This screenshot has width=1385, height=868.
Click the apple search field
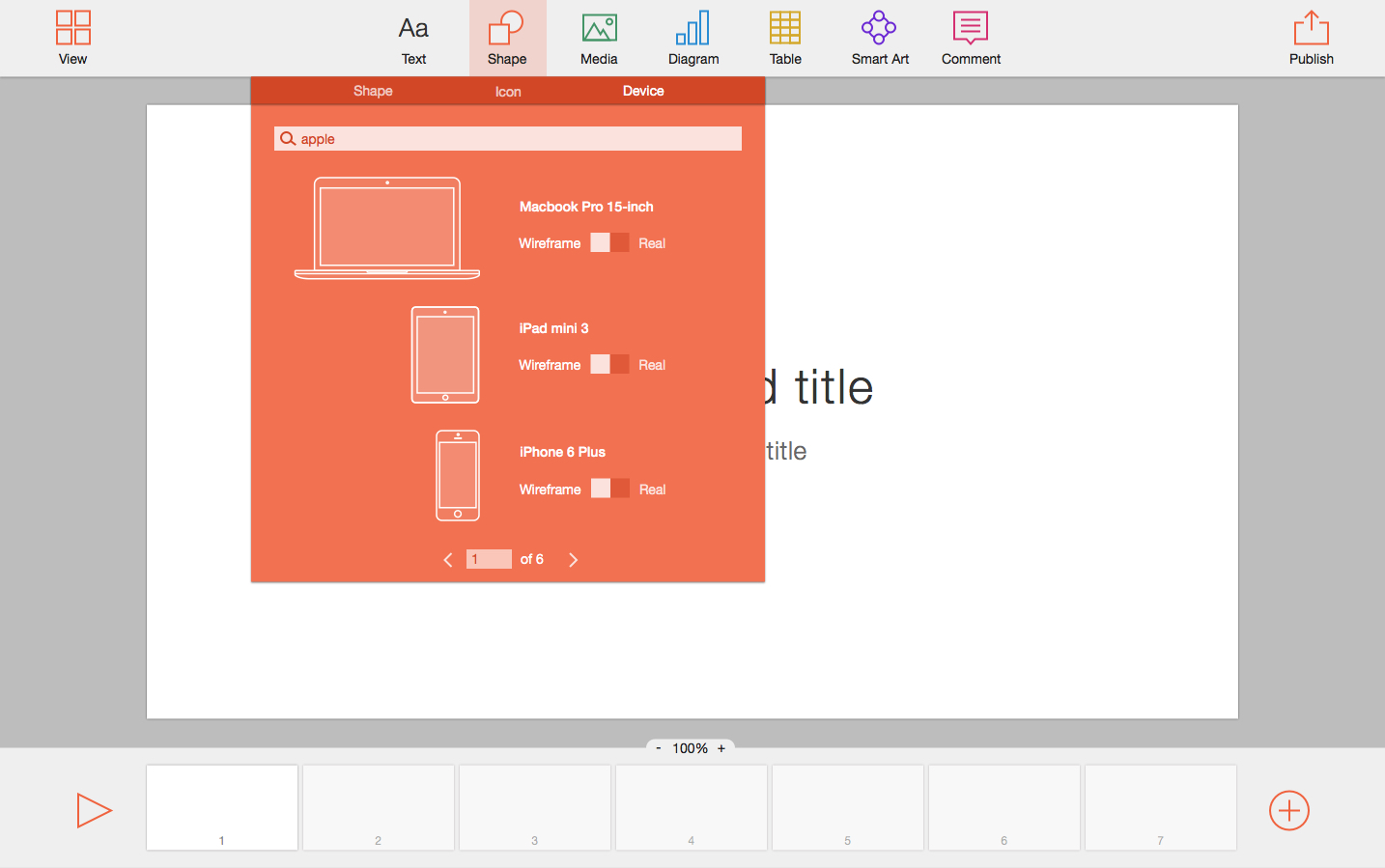pyautogui.click(x=508, y=139)
